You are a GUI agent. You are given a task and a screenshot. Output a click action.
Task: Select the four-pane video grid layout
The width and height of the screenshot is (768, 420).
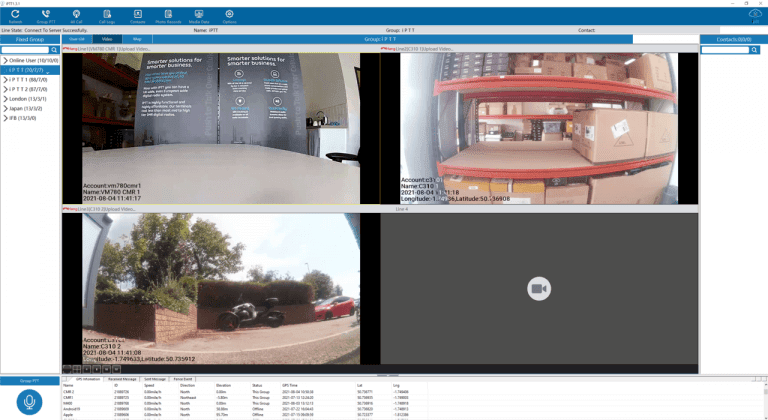(x=77, y=369)
